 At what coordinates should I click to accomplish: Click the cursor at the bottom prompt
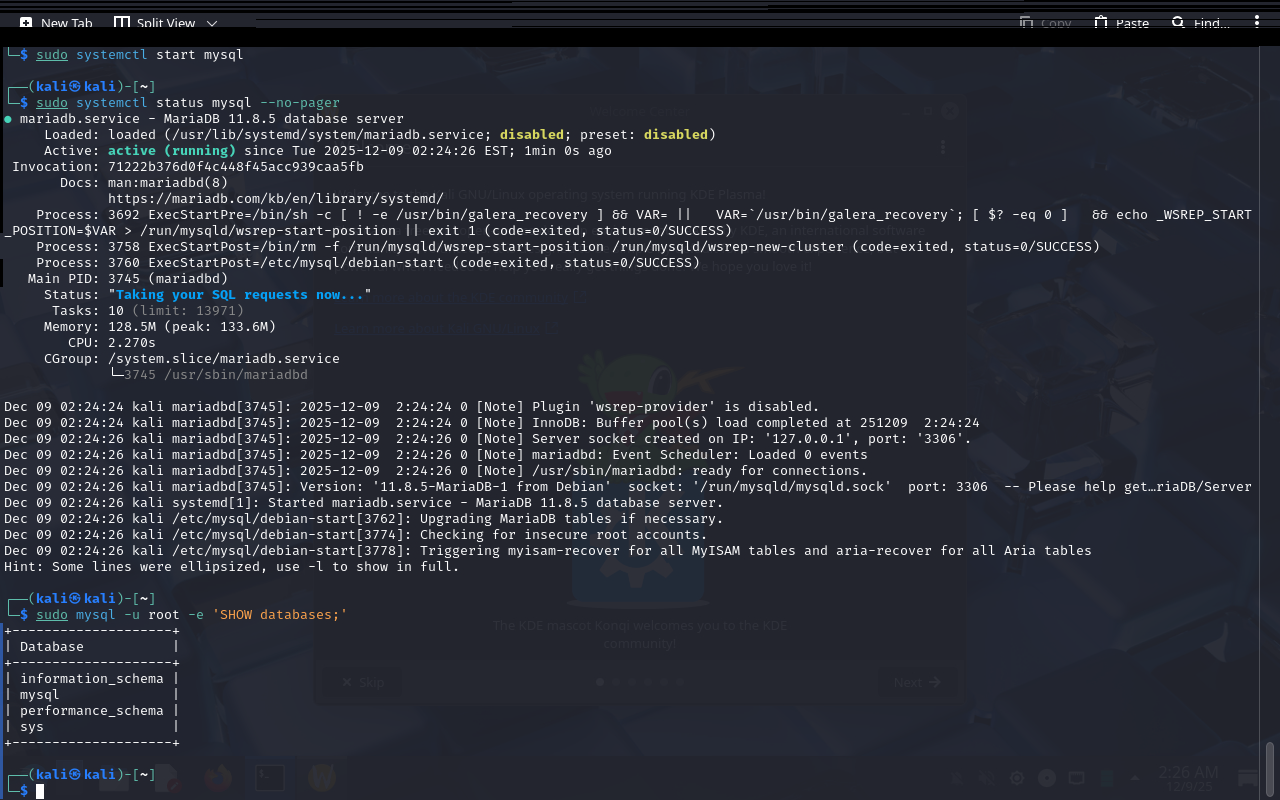coord(40,791)
